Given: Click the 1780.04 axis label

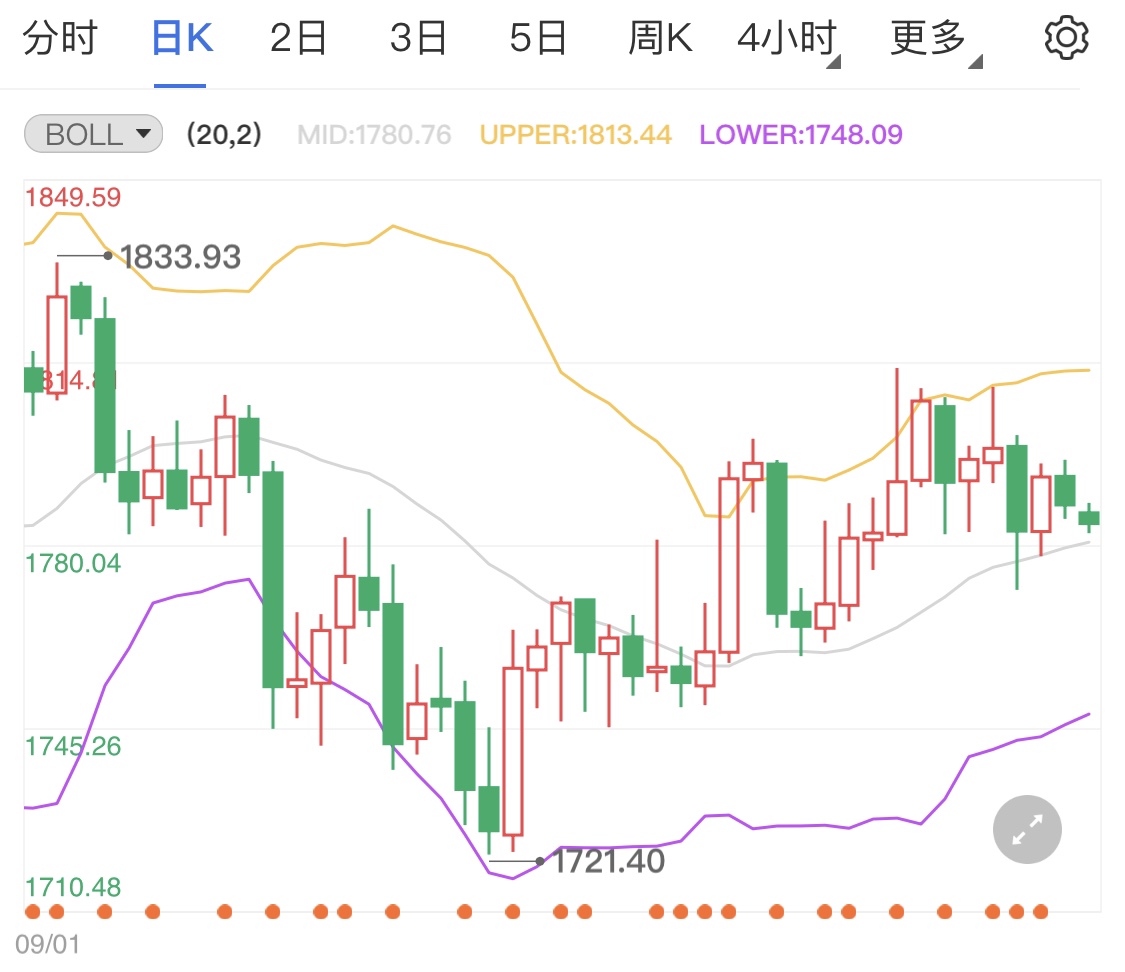Looking at the screenshot, I should (x=73, y=563).
